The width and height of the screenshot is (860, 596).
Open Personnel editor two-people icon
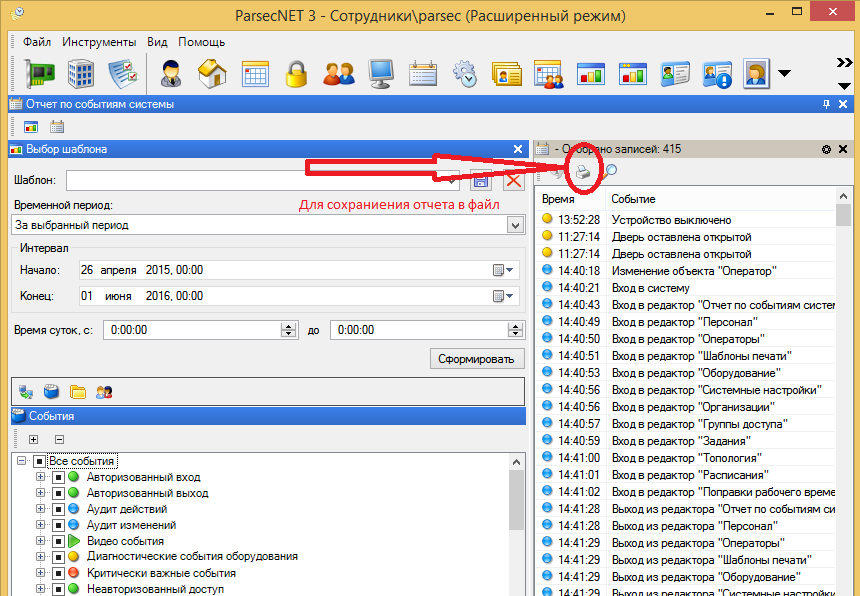(x=338, y=73)
